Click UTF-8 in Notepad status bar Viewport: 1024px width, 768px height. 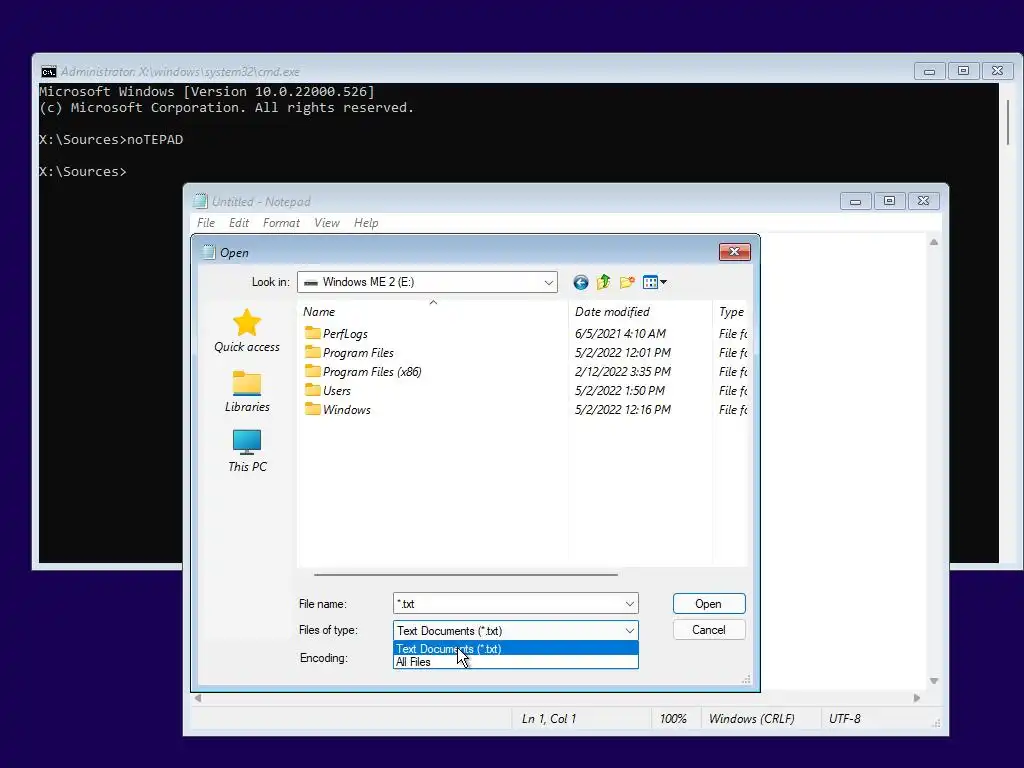844,718
